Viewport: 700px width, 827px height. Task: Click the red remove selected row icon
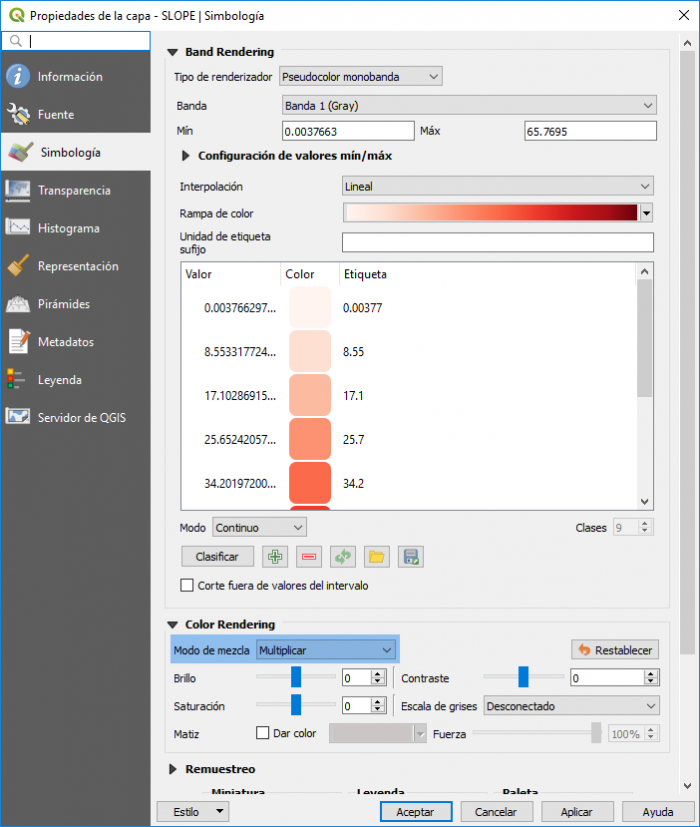[308, 557]
